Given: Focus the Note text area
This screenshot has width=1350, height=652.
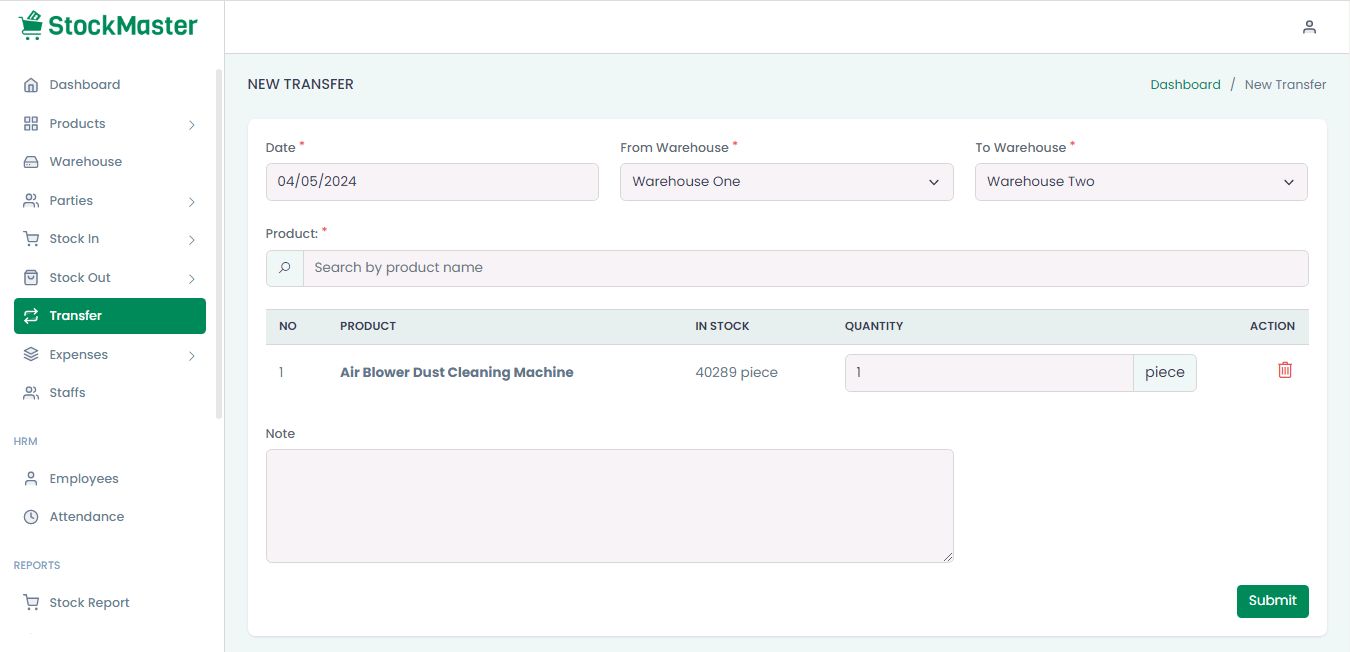Looking at the screenshot, I should pos(609,506).
